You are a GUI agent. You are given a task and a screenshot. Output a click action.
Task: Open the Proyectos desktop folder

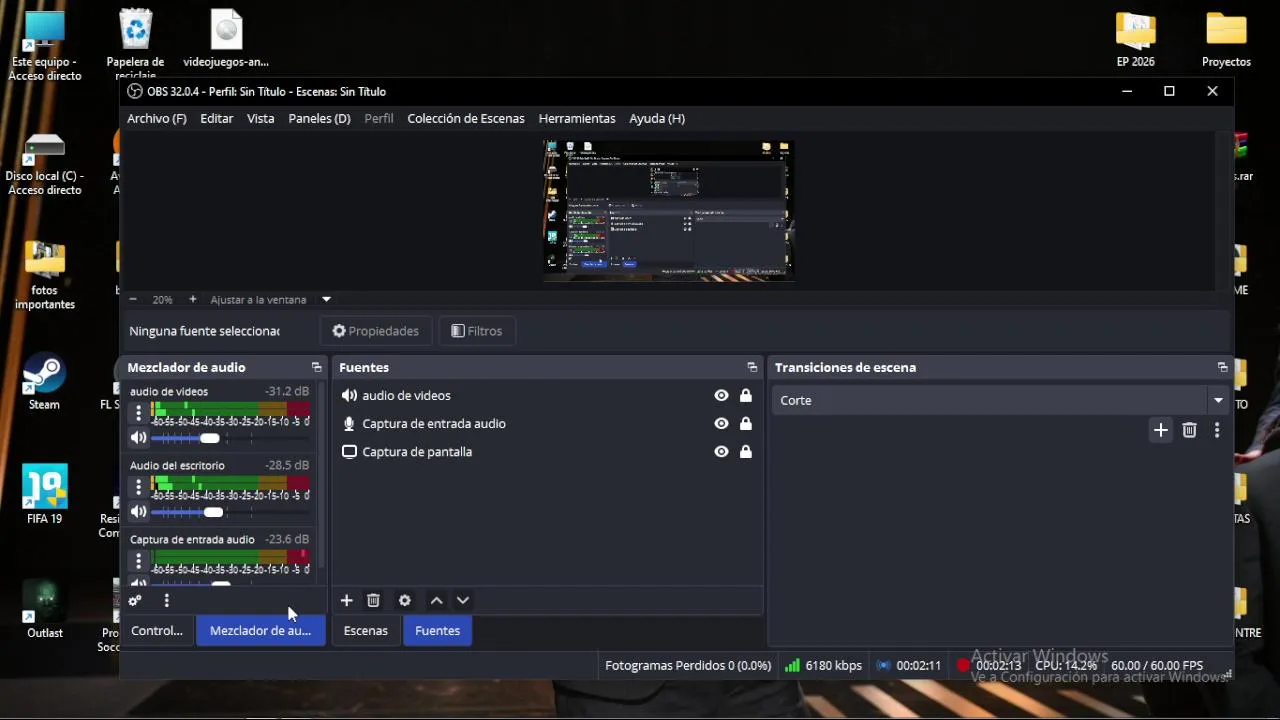pos(1226,40)
